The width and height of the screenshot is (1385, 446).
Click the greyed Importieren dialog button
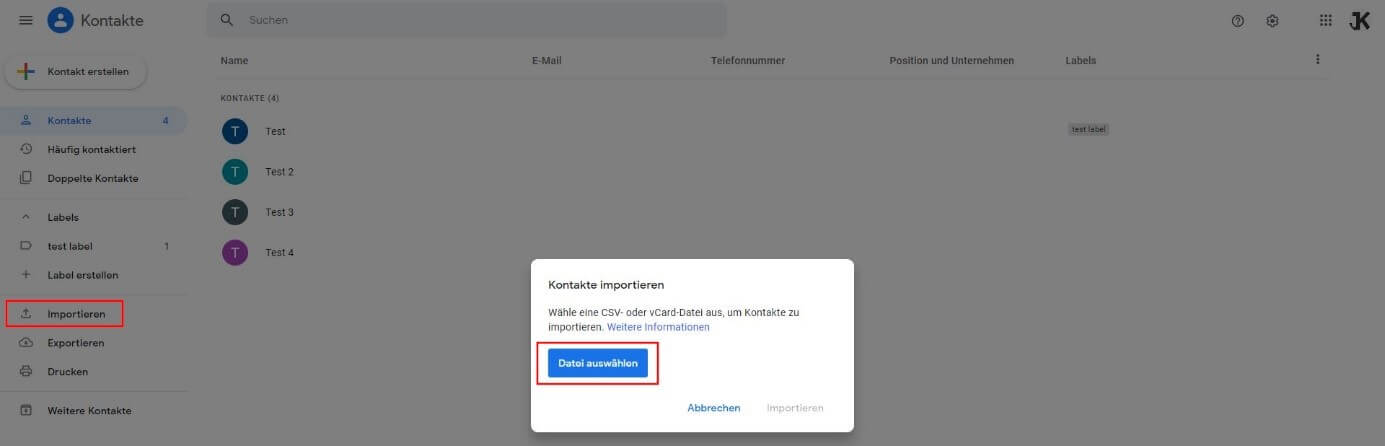(795, 408)
